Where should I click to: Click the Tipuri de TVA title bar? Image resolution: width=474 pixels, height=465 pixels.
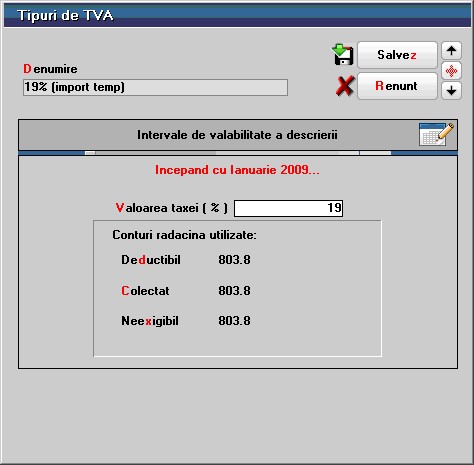(237, 16)
